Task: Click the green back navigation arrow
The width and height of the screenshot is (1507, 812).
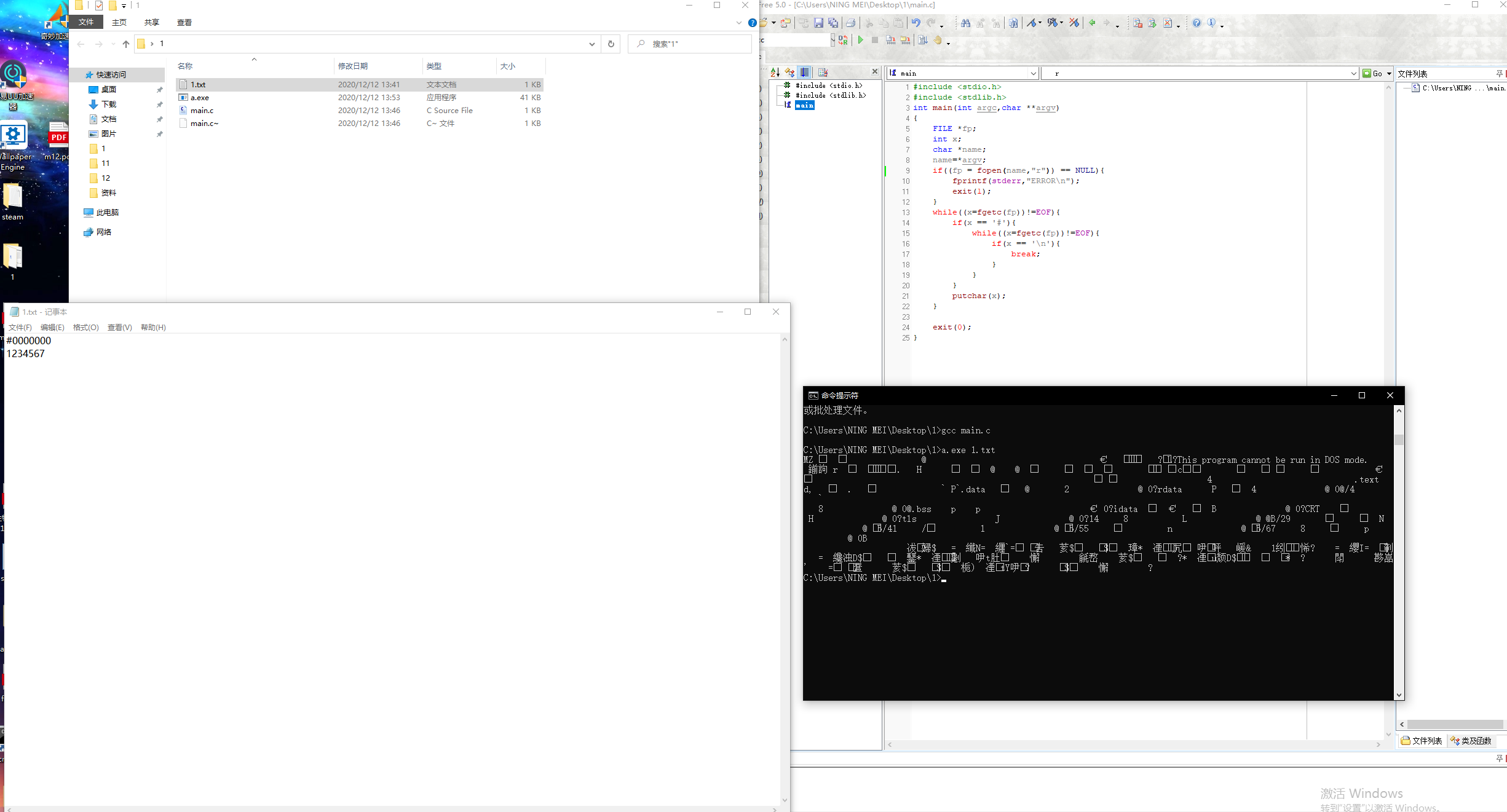Action: pyautogui.click(x=1092, y=23)
